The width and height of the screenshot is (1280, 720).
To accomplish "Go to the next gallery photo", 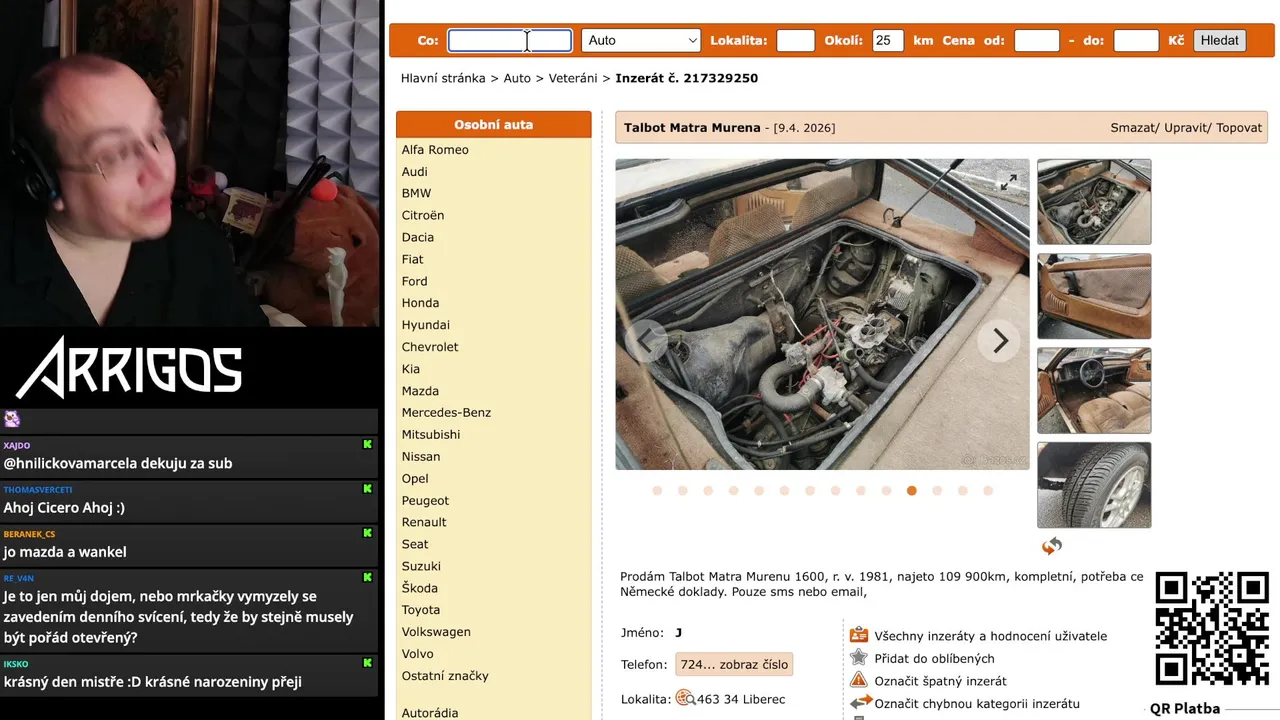I will 1000,341.
